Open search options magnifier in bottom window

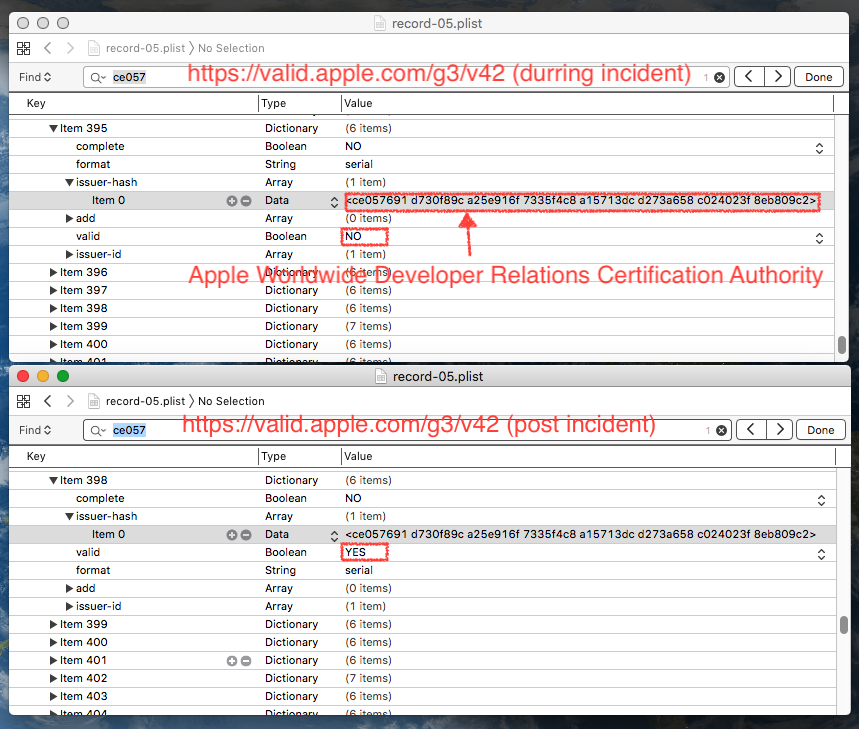98,431
